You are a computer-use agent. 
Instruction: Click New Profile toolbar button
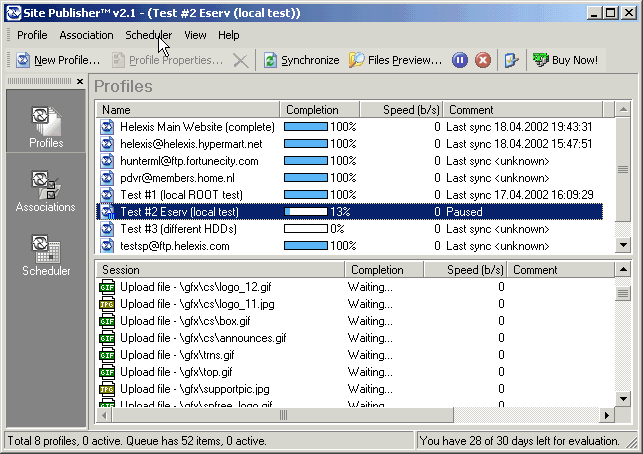click(x=58, y=60)
